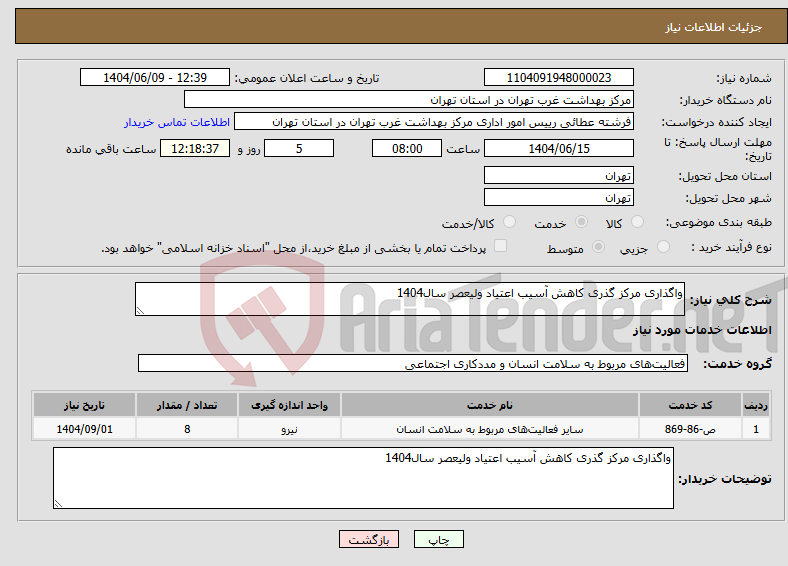Viewport: 788px width, 566px height.
Task: Click the کد خدمت column header
Action: point(691,405)
